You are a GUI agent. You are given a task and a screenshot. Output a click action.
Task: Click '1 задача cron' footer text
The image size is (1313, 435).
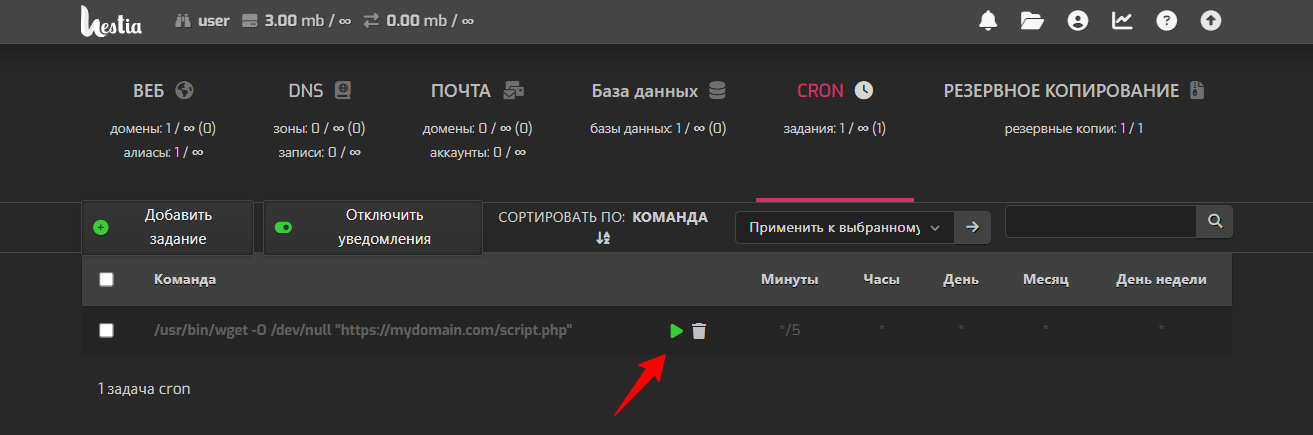[x=144, y=389]
